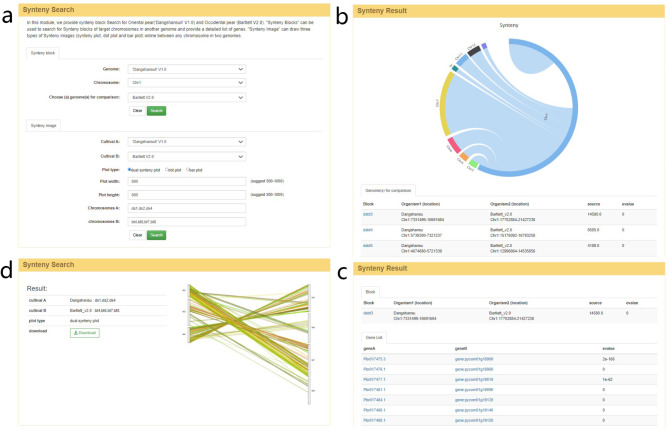Focus the Chromosomes A input field

pyautogui.click(x=187, y=208)
